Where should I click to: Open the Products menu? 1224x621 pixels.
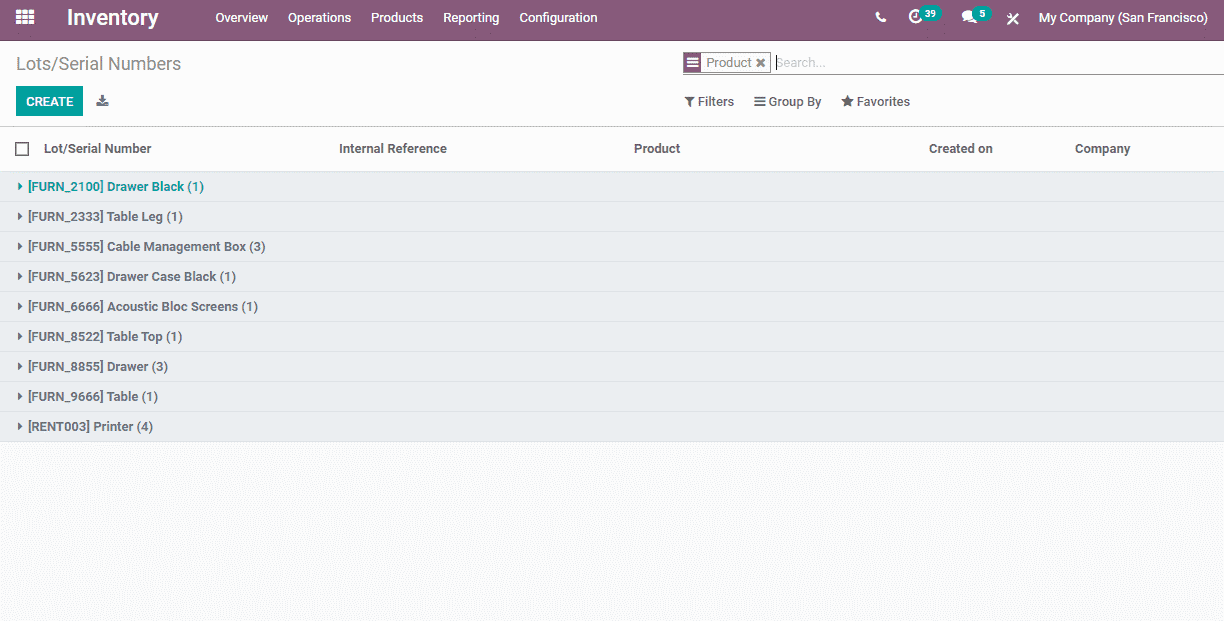[397, 18]
